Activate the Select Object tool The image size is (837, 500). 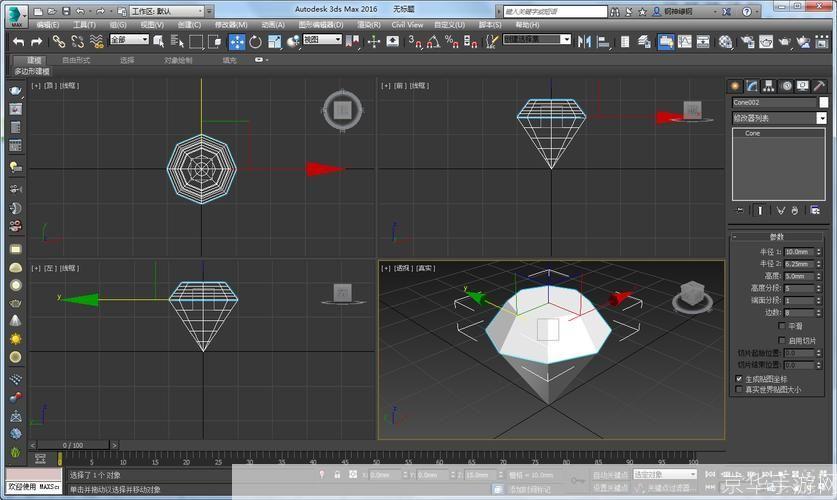coord(159,41)
